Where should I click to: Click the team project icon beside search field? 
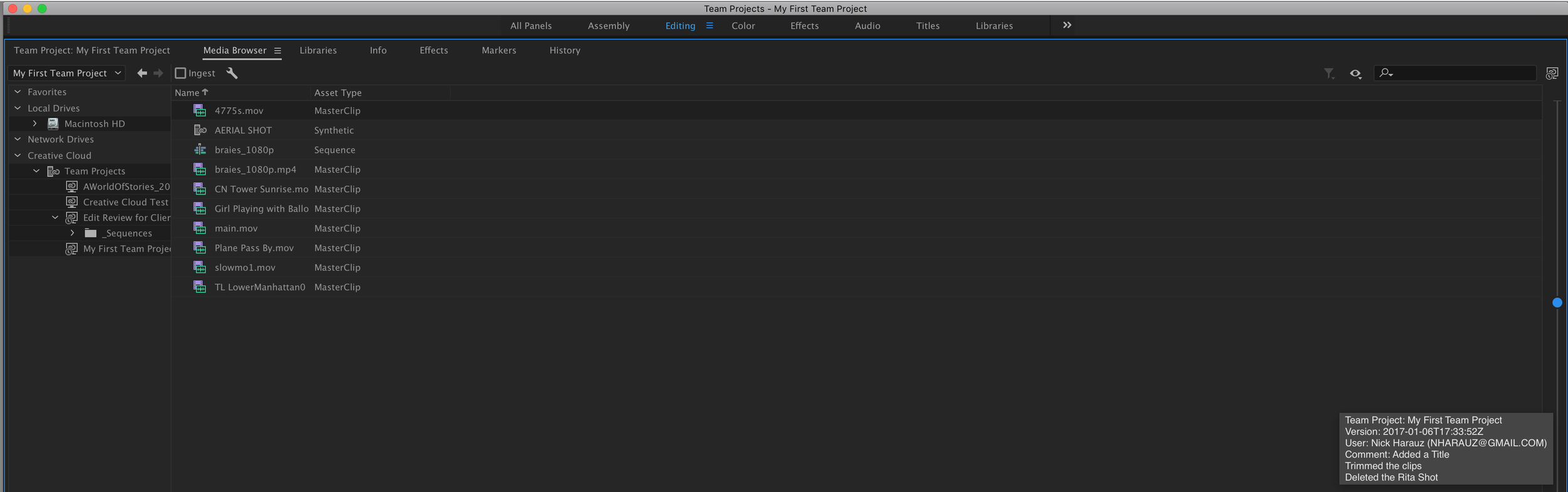pos(1552,74)
